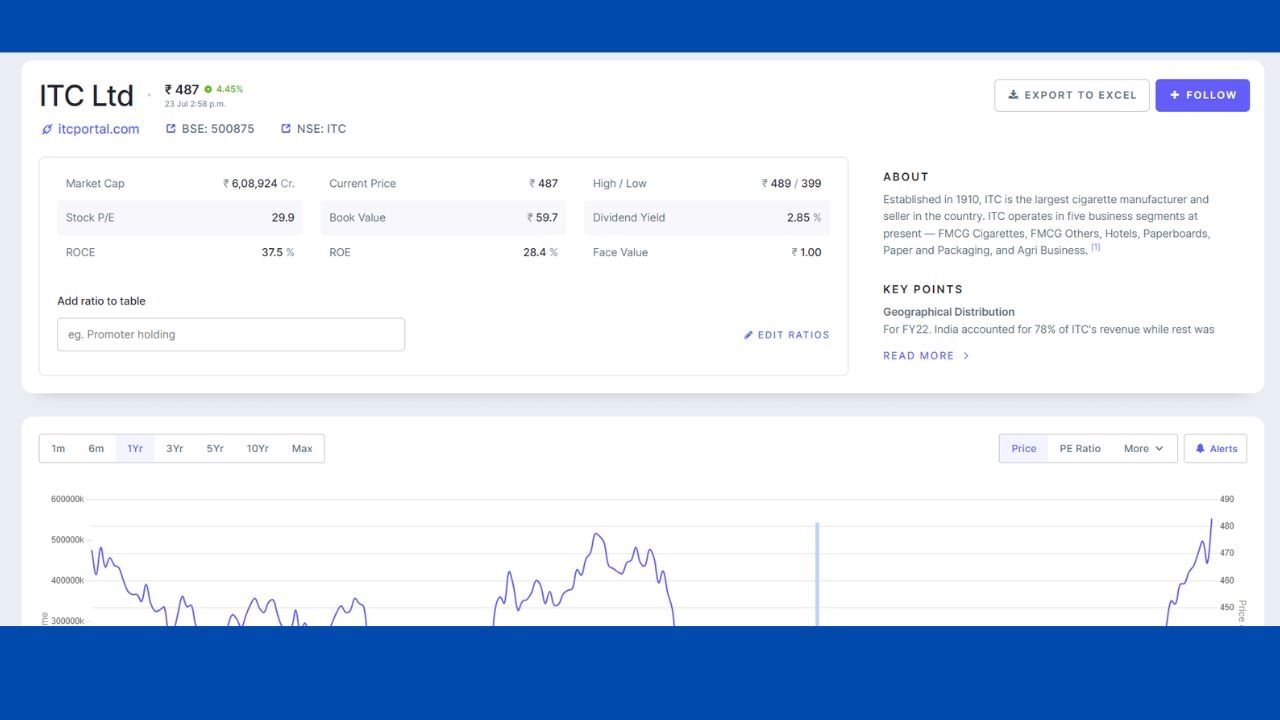The image size is (1280, 720).
Task: Click the reference [1] footnote in About
Action: tap(1095, 247)
